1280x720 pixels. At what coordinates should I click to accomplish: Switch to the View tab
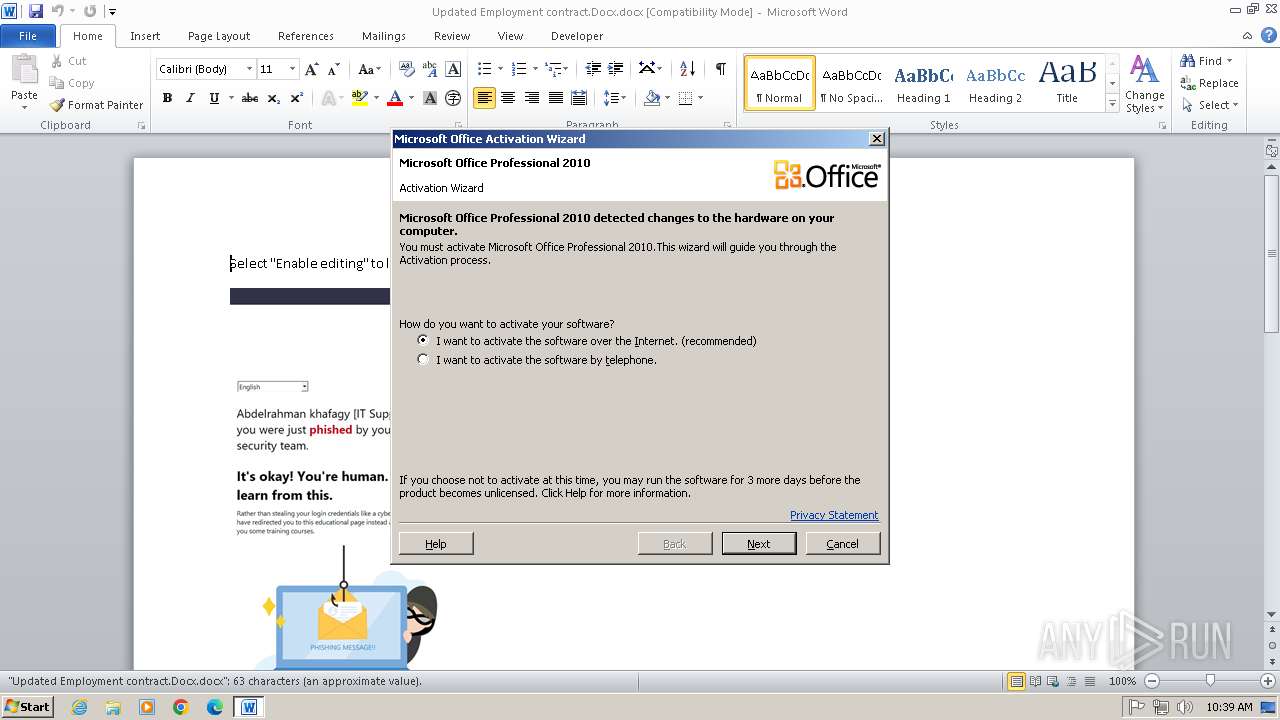click(510, 36)
